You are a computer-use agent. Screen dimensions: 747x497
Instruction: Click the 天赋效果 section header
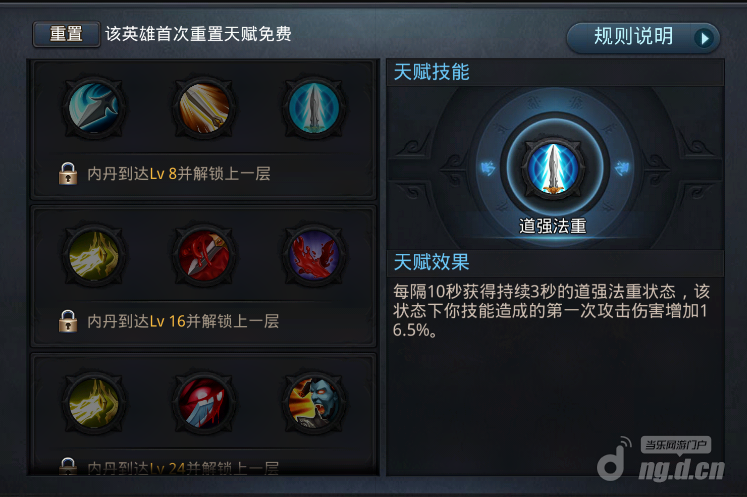tap(432, 262)
